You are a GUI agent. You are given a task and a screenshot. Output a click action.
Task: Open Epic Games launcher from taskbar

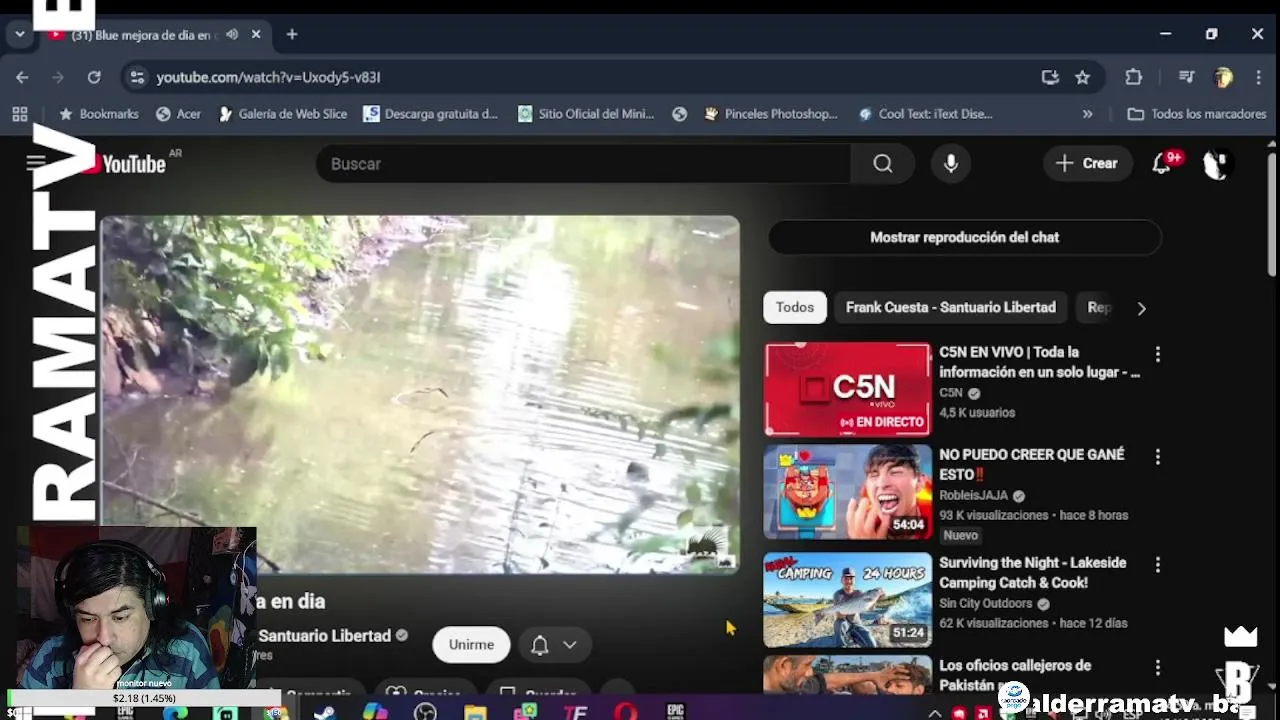point(676,712)
